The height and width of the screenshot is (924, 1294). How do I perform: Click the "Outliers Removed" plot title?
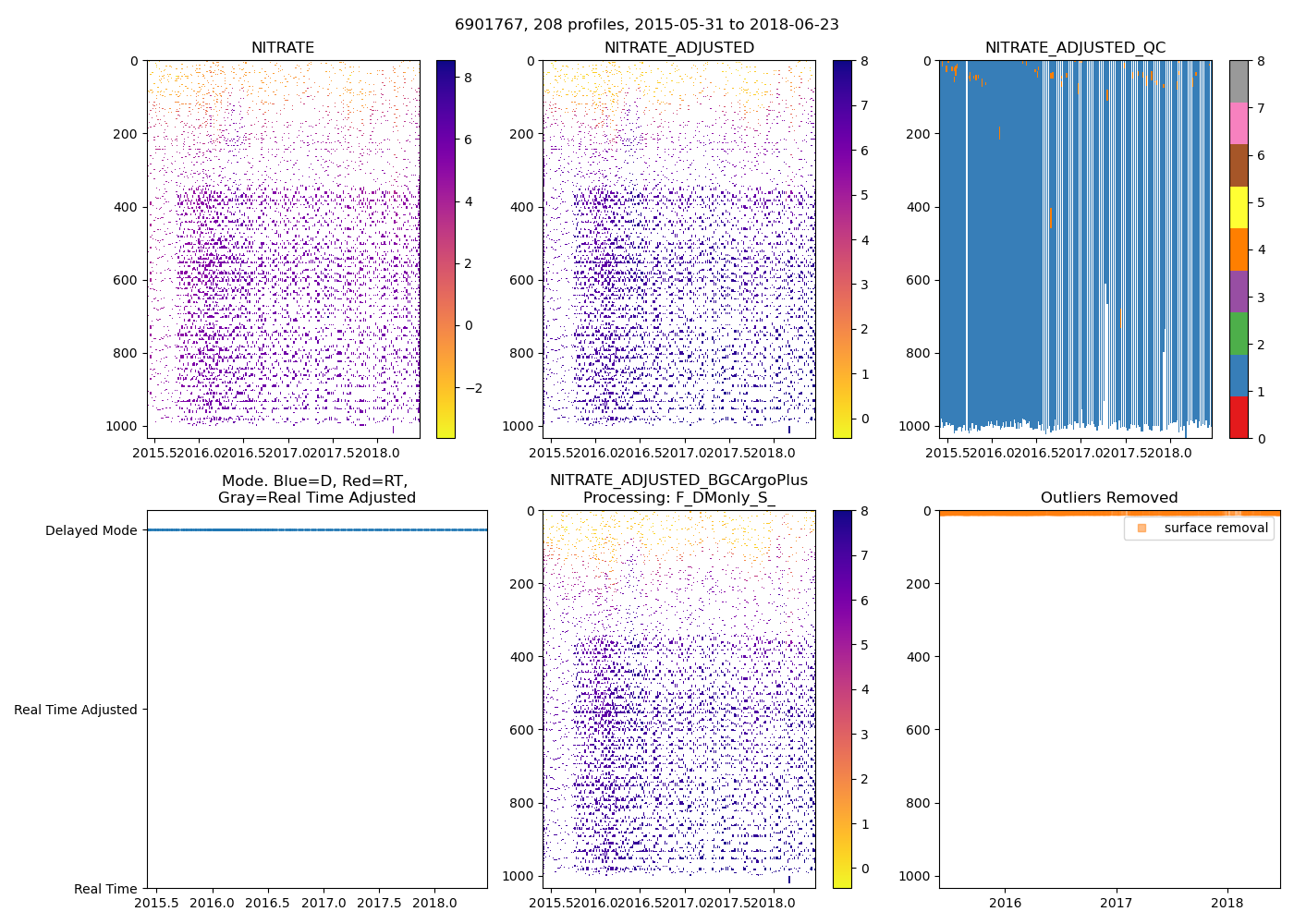(x=1109, y=497)
